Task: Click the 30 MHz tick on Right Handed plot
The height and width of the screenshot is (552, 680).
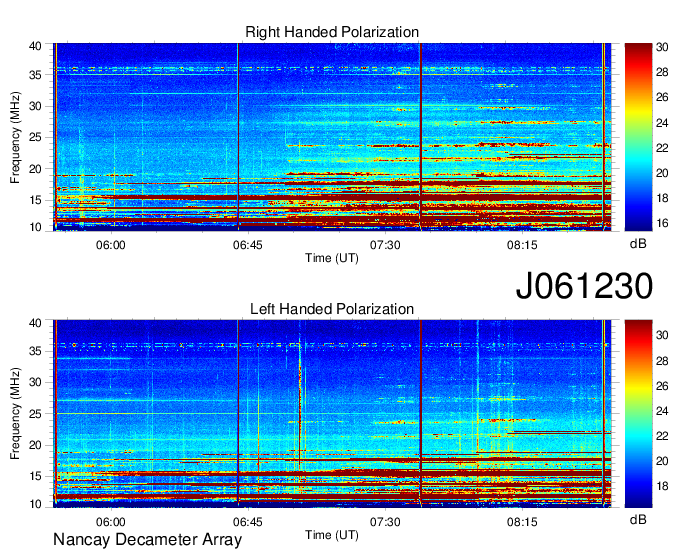Action: click(35, 106)
